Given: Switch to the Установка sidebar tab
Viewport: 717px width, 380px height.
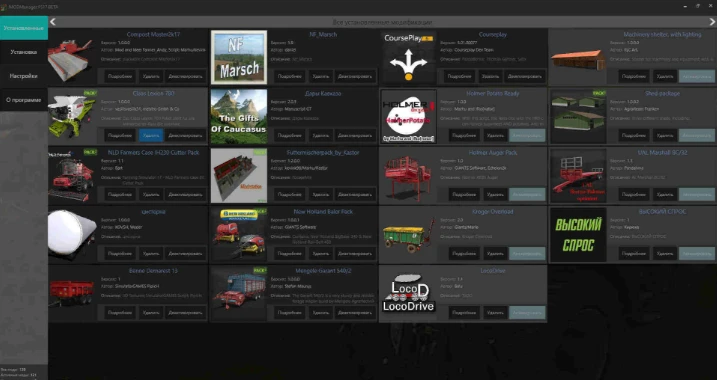Looking at the screenshot, I should tap(24, 52).
